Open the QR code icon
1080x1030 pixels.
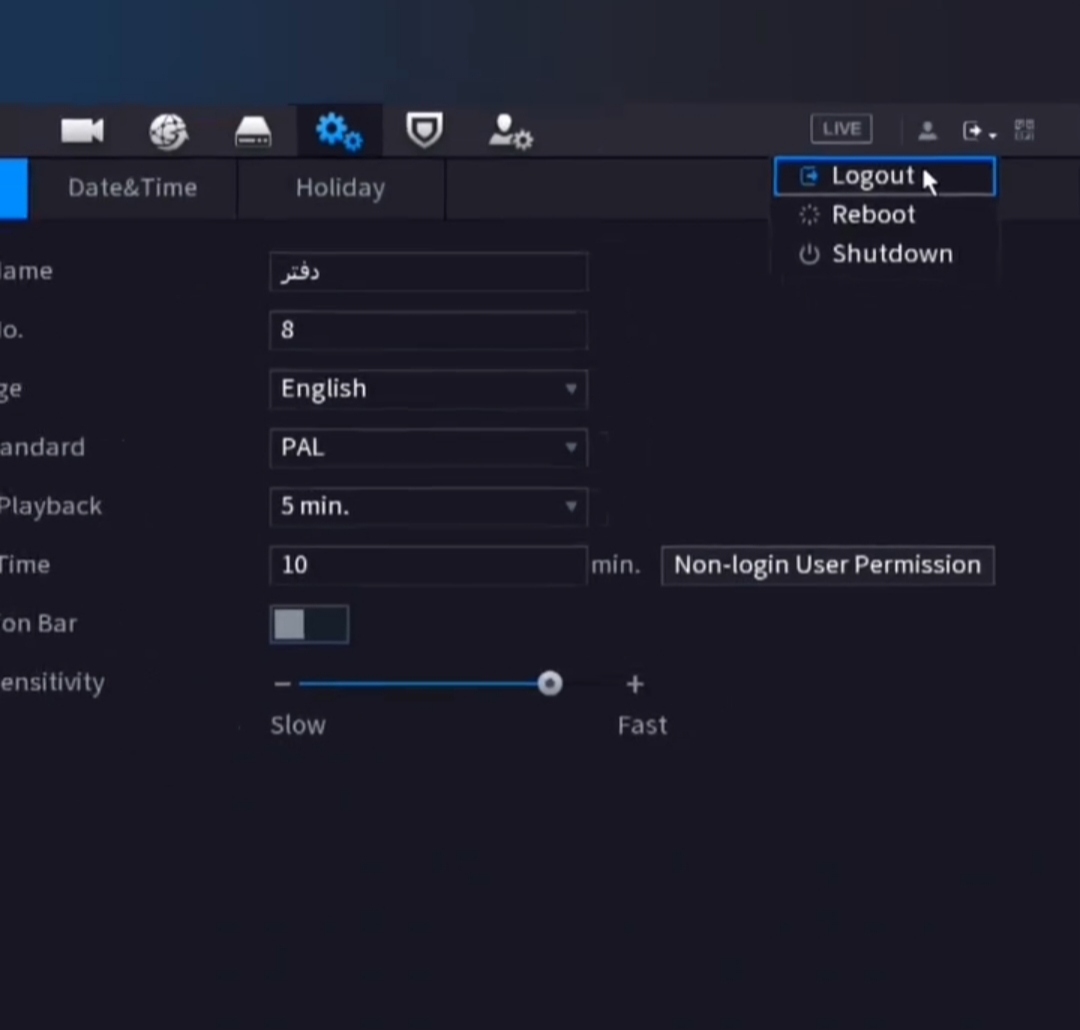[x=1024, y=130]
